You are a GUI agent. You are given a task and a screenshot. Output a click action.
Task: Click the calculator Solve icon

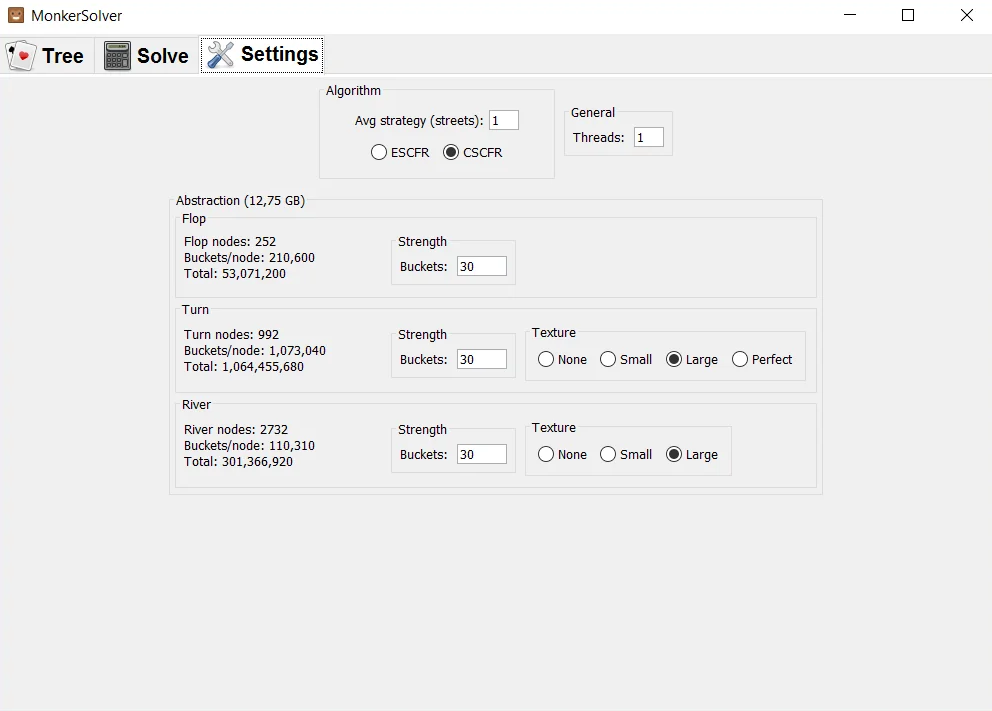coord(117,56)
